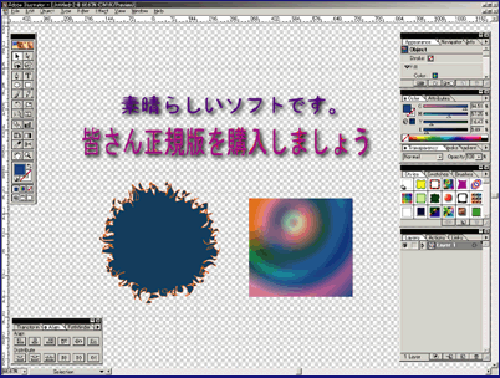Switch paint to Gradient mode button in toolbox
Viewport: 500px width, 378px height.
pyautogui.click(x=23, y=189)
